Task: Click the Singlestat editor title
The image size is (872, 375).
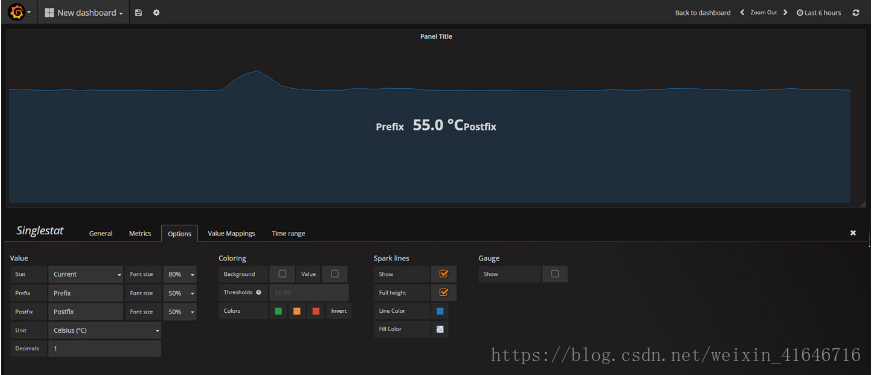Action: tap(40, 231)
